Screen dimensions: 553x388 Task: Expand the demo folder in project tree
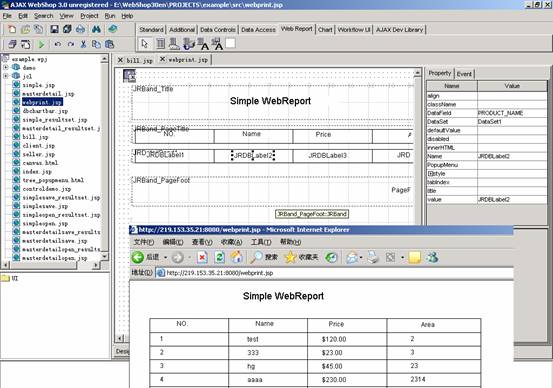click(6, 67)
